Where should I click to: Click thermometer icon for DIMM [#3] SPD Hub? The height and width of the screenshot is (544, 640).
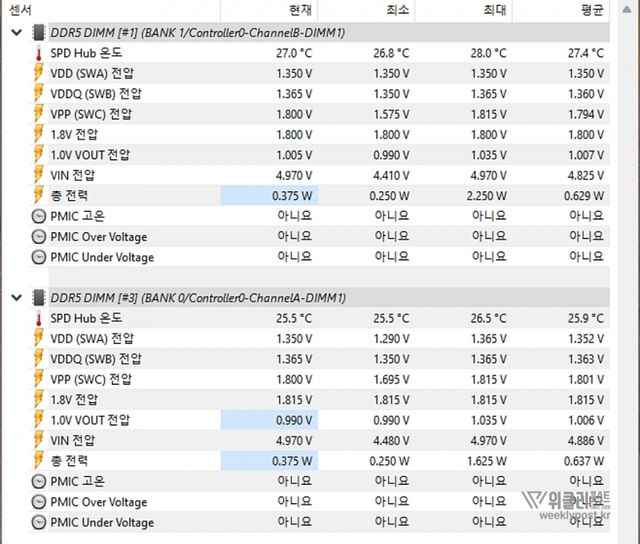38,318
